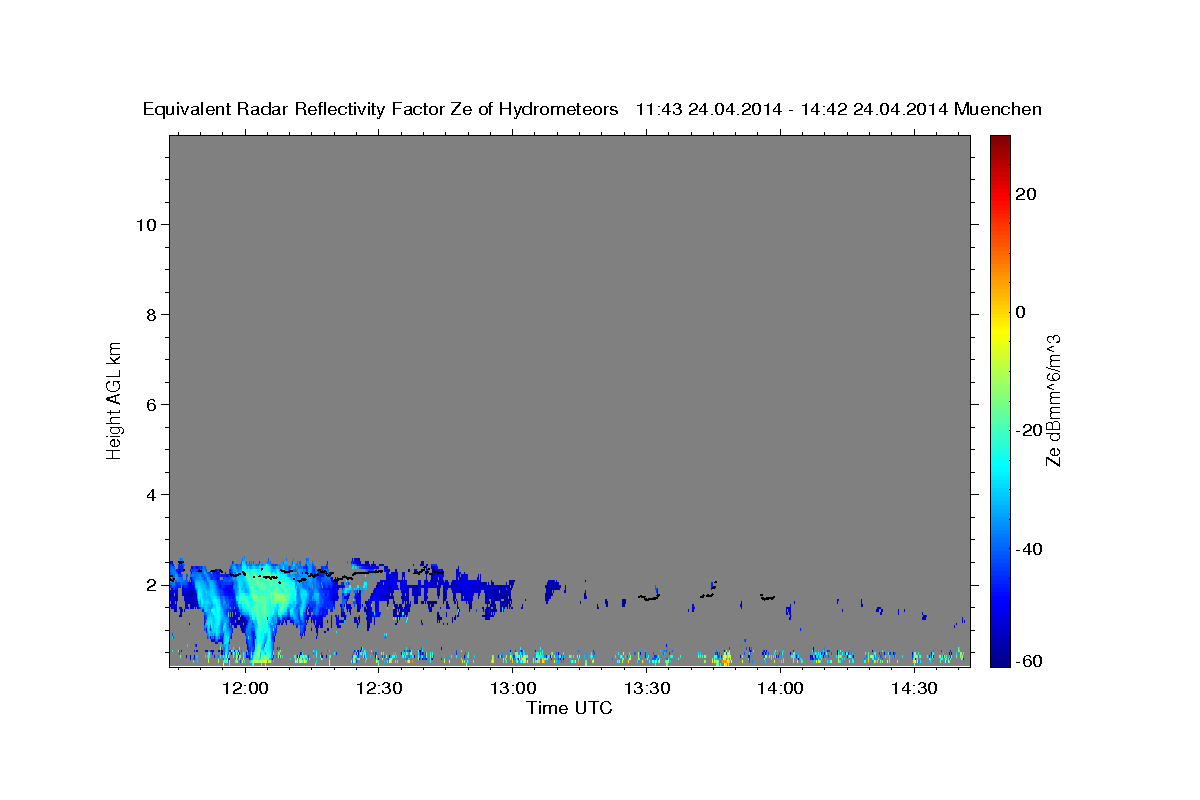Viewport: 1200px width, 800px height.
Task: Click the colorbar value -20
Action: tap(1029, 430)
